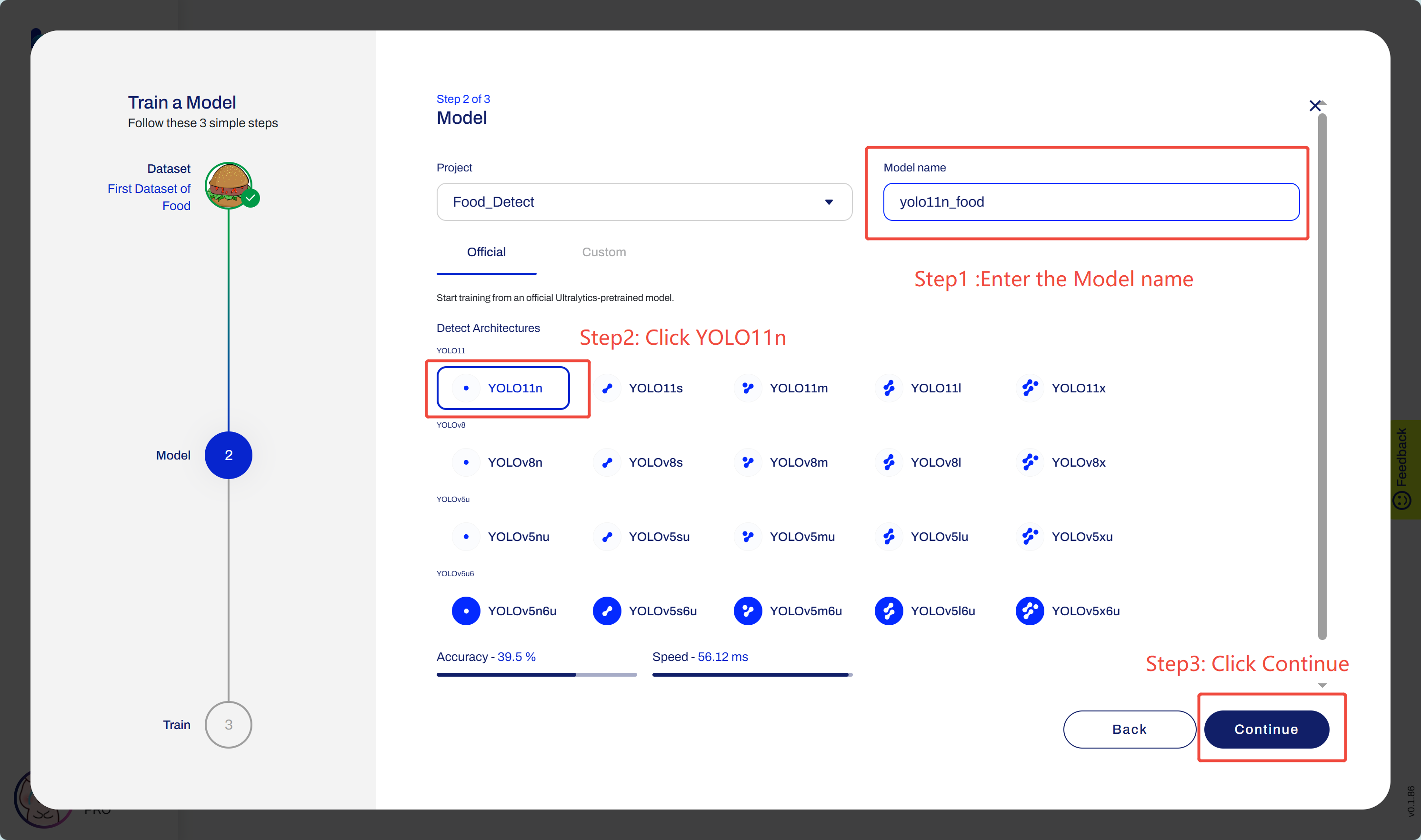This screenshot has width=1421, height=840.
Task: Choose the YOLO11m architecture icon
Action: tap(748, 388)
